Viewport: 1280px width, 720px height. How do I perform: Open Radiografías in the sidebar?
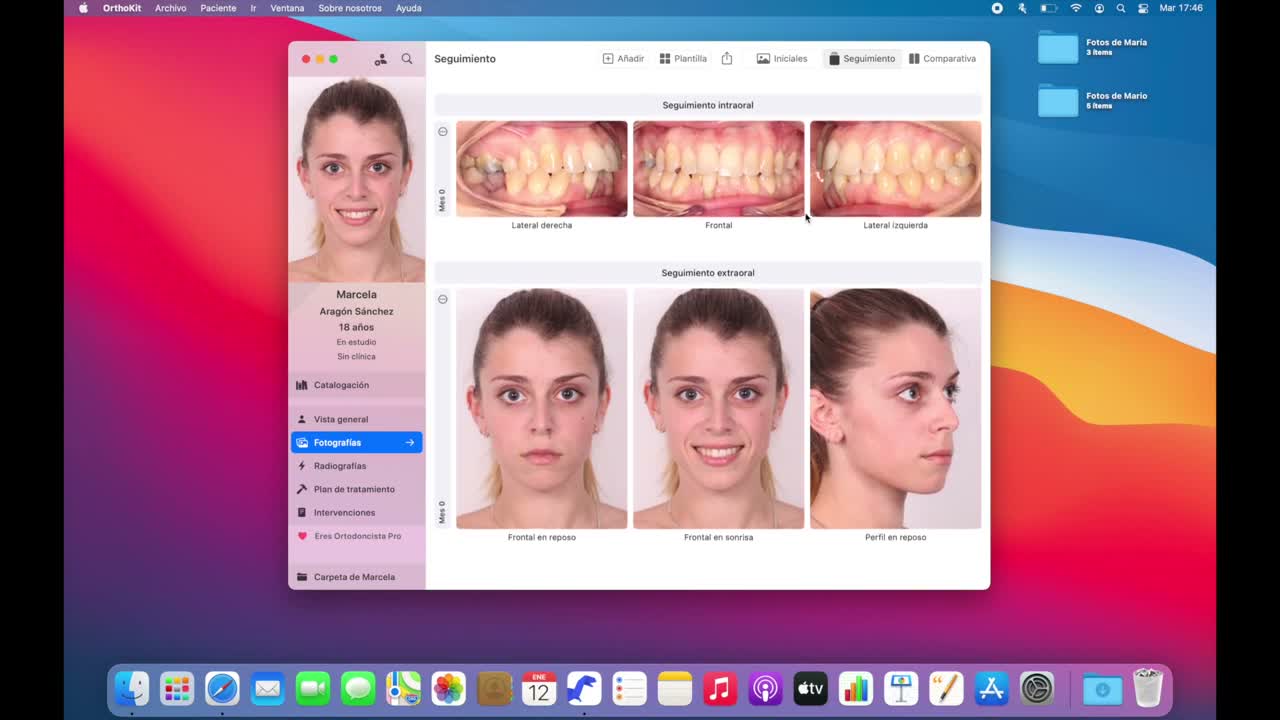pos(357,466)
